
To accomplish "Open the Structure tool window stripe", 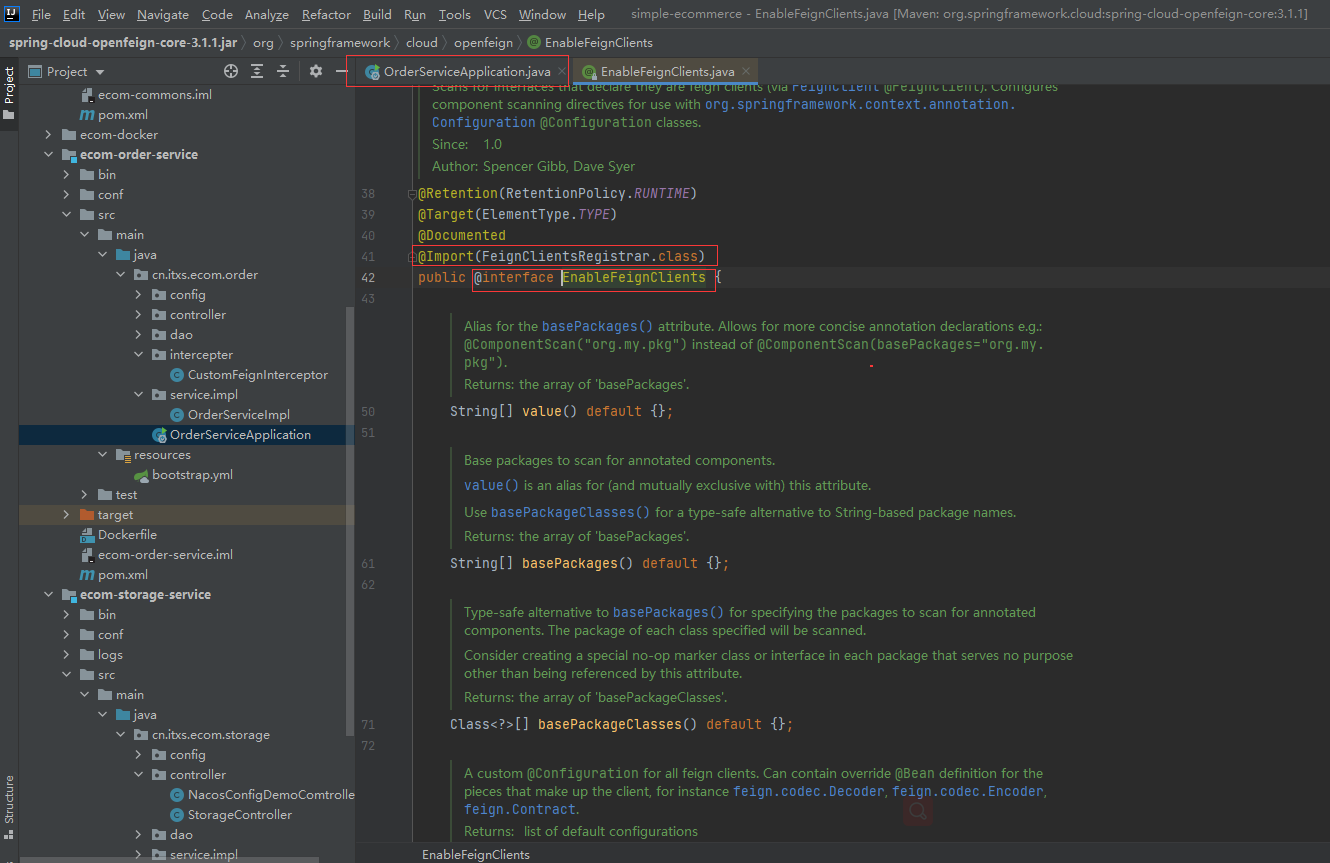I will 9,800.
